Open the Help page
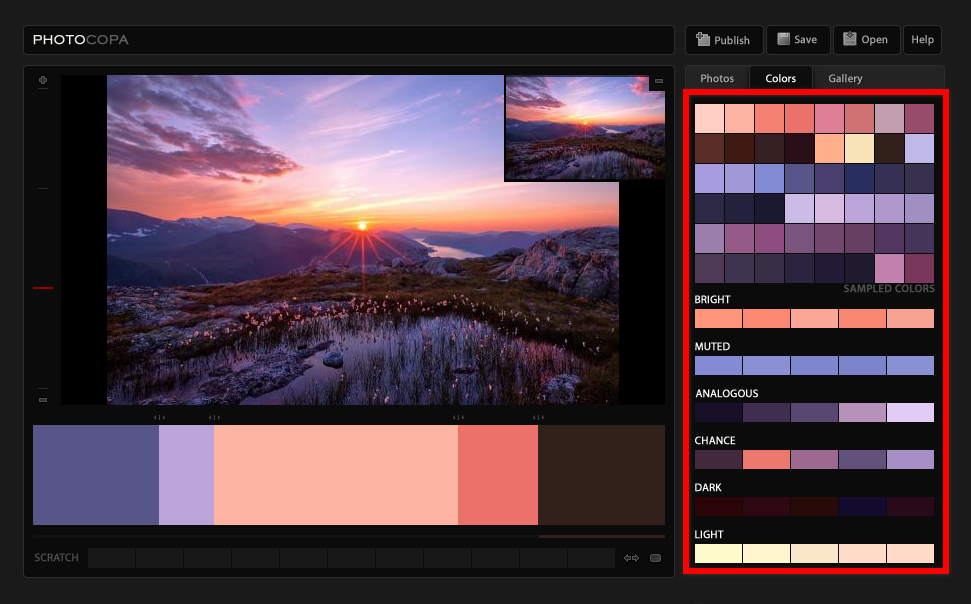This screenshot has width=971, height=604. click(x=922, y=40)
